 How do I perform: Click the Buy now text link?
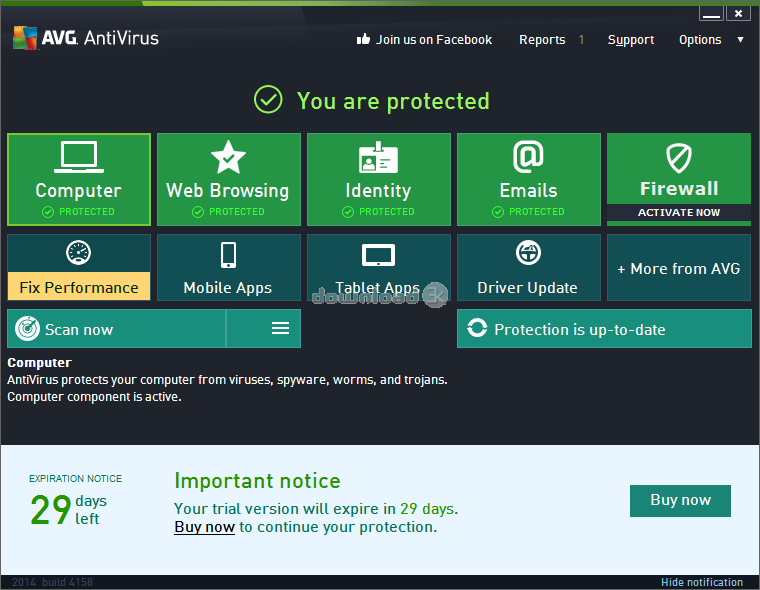point(204,527)
